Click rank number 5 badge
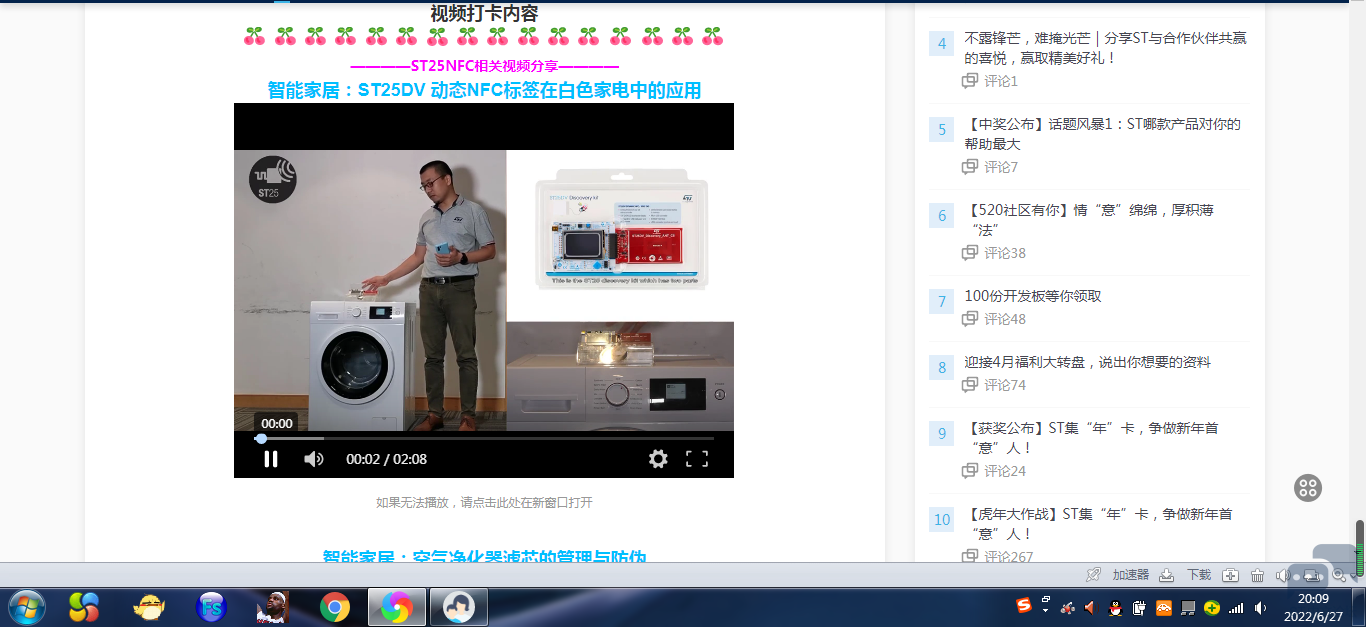1366x627 pixels. [942, 130]
